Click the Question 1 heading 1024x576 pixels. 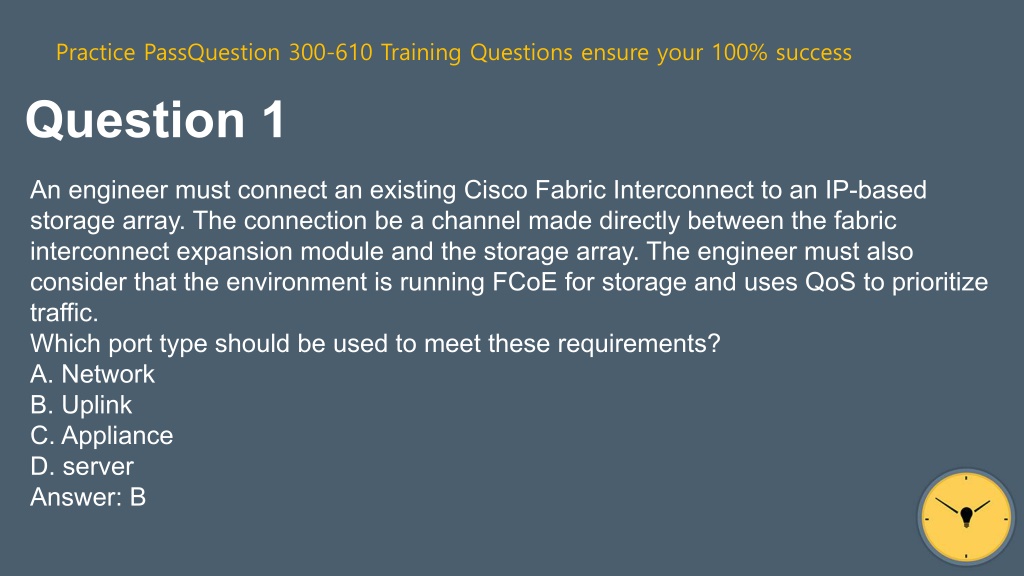point(155,120)
